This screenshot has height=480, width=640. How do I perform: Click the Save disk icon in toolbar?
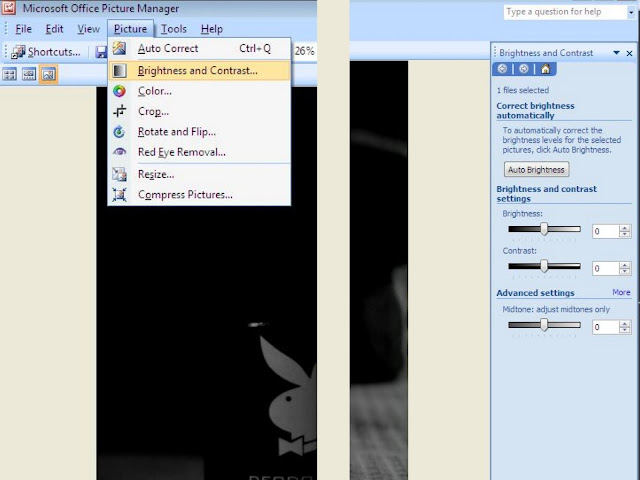pos(101,52)
